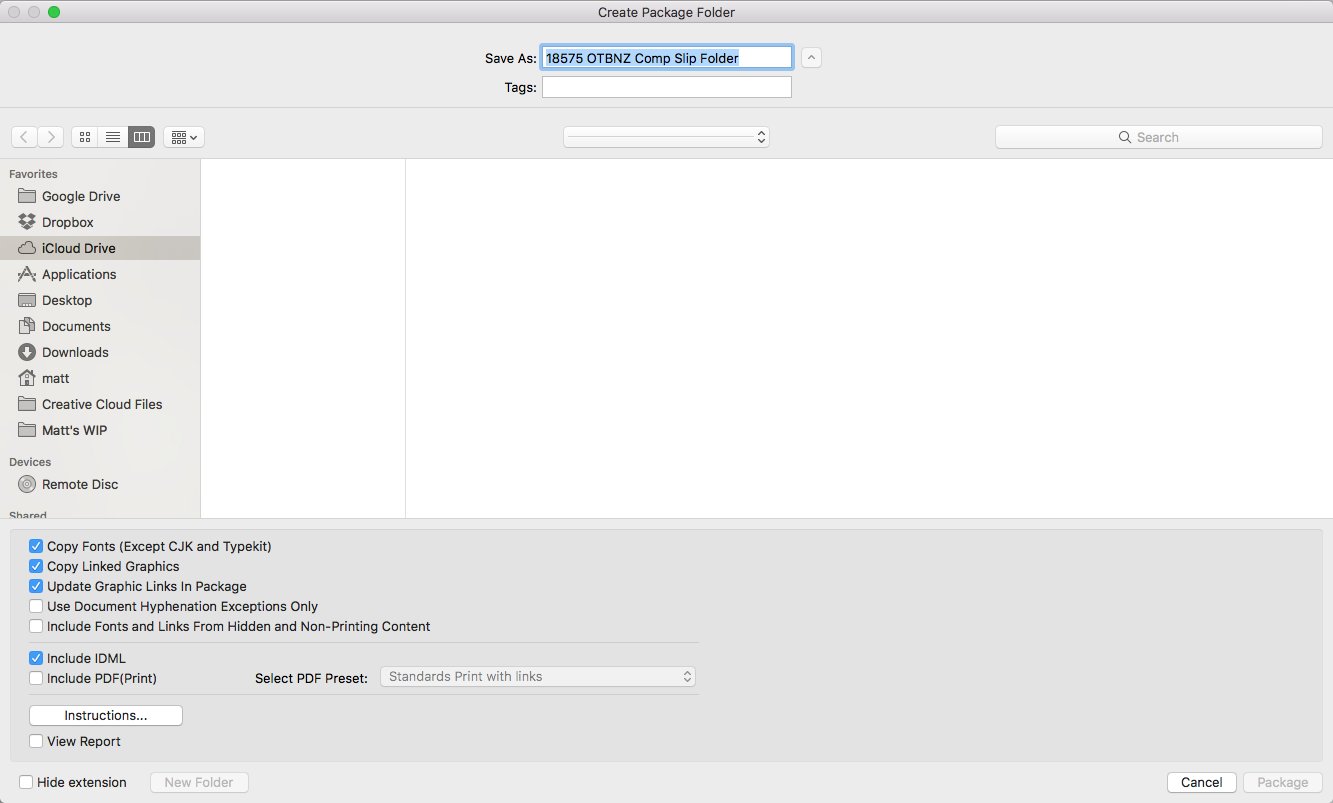Open Matt's WIP folder in sidebar
The height and width of the screenshot is (803, 1333).
pyautogui.click(x=100, y=430)
